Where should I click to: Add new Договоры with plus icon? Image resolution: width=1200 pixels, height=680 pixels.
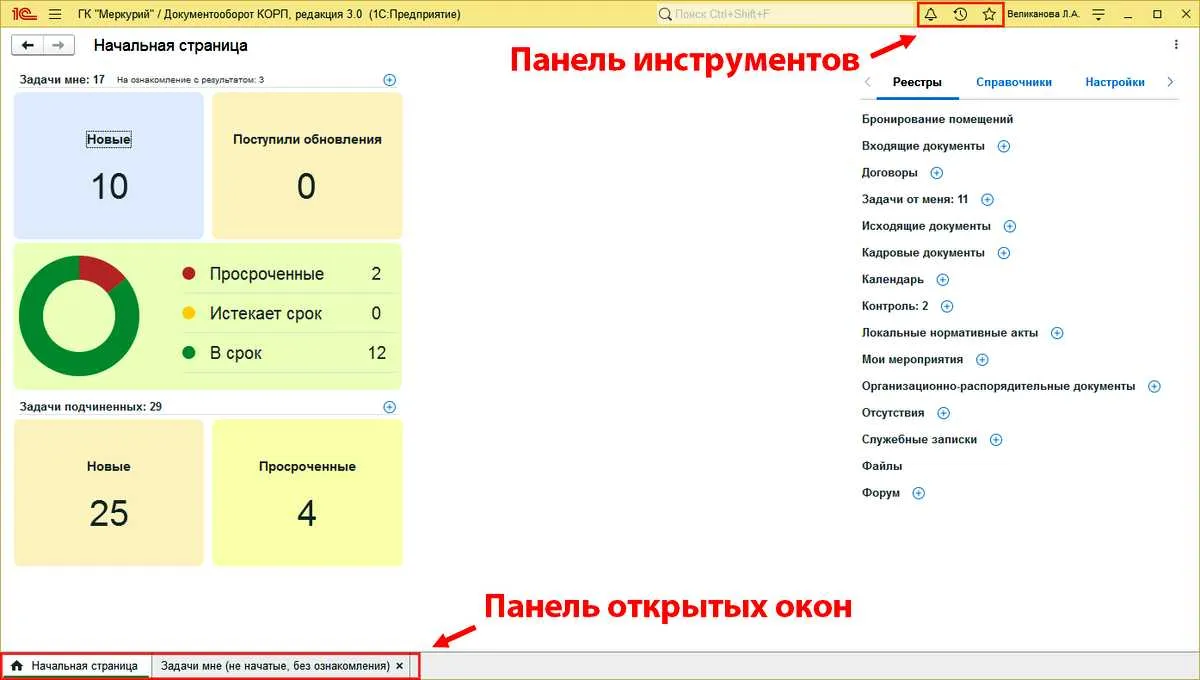point(937,173)
